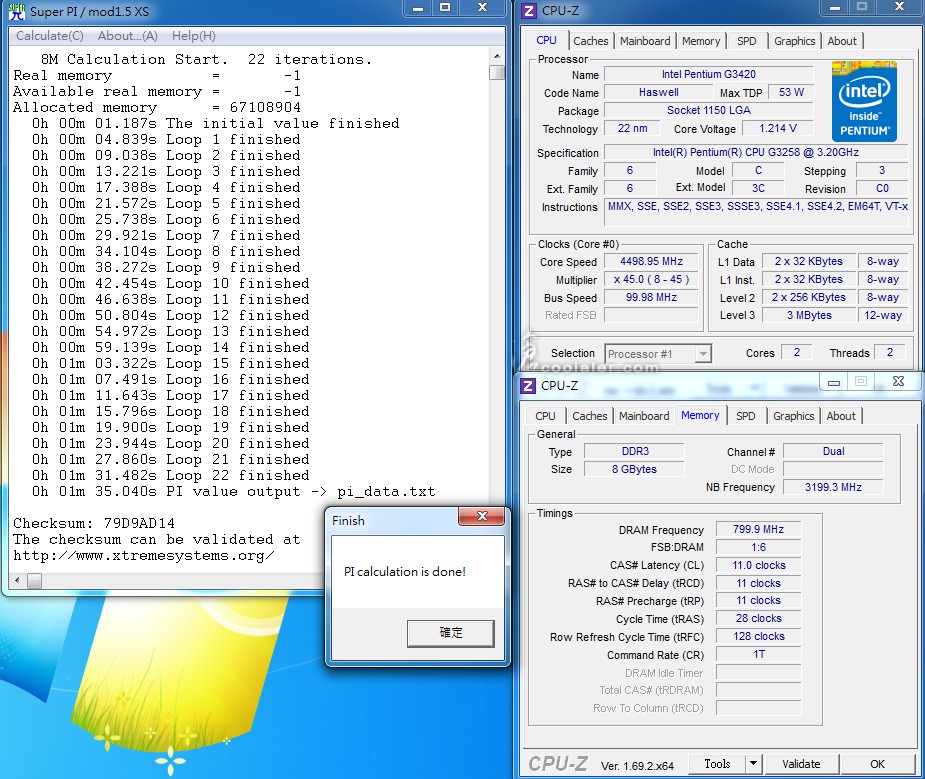Switch to Caches tab in top CPU-Z window
This screenshot has width=925, height=779.
[x=591, y=41]
